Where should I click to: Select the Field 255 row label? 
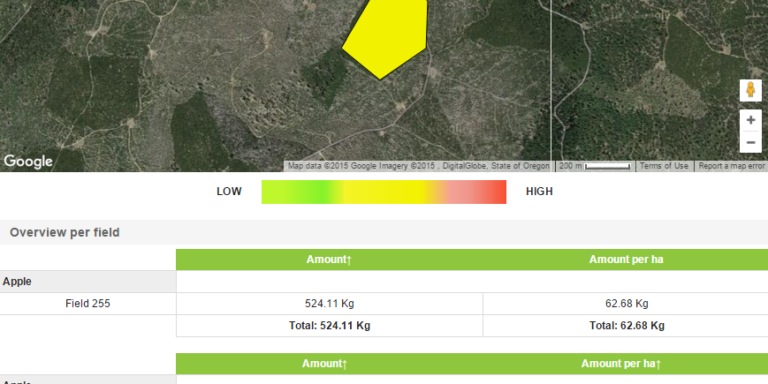(x=88, y=304)
